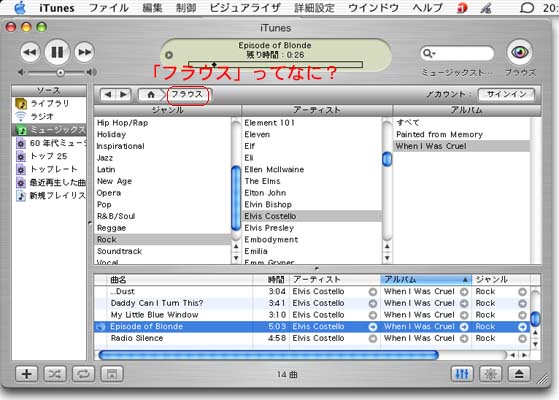Go forward with the store forward arrow
Screen dimensions: 559x400
pyautogui.click(x=123, y=94)
